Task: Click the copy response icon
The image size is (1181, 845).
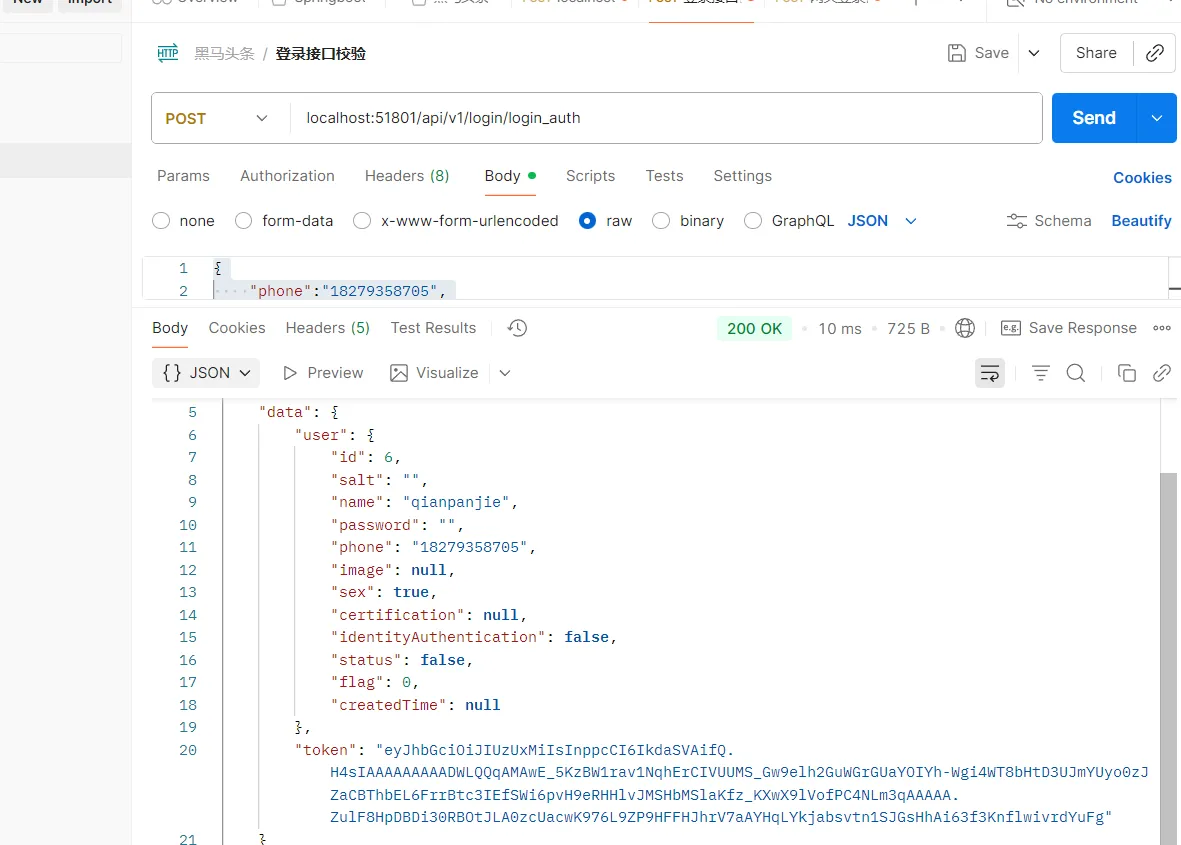Action: (x=1126, y=373)
